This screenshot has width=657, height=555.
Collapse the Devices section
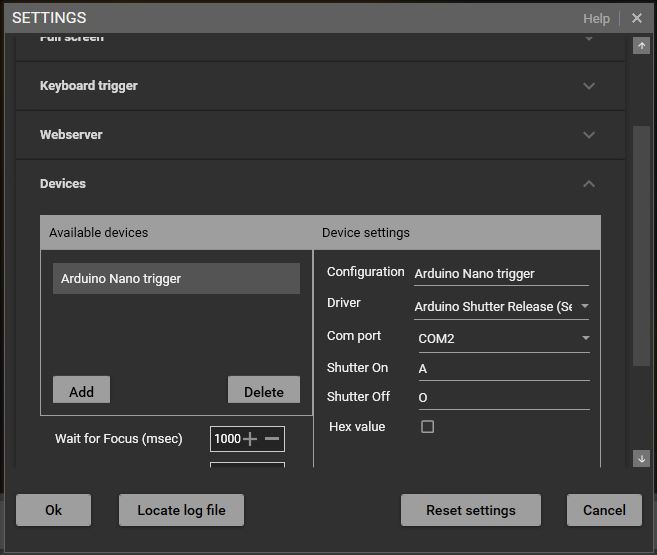[x=589, y=184]
